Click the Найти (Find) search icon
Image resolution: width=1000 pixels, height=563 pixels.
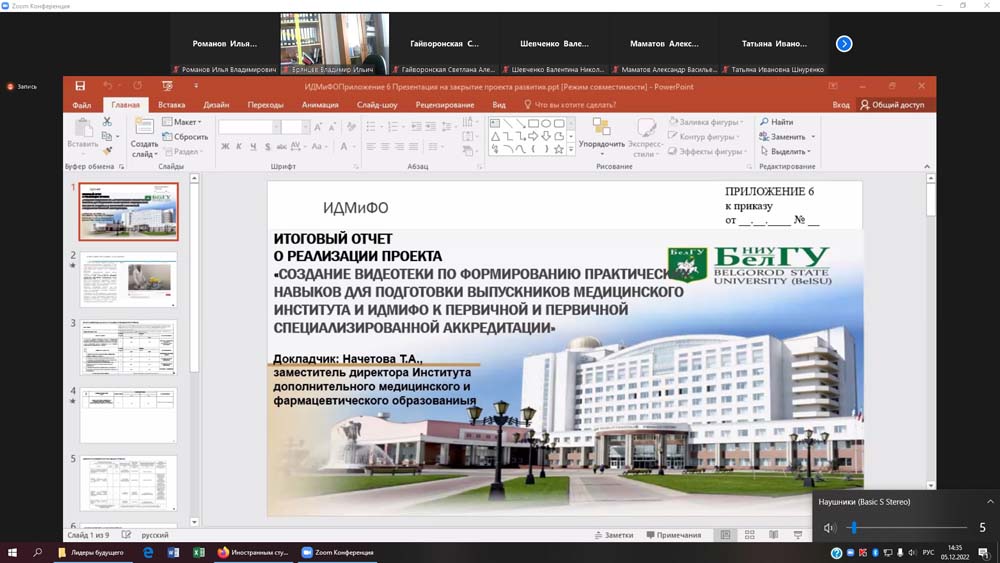coord(765,122)
